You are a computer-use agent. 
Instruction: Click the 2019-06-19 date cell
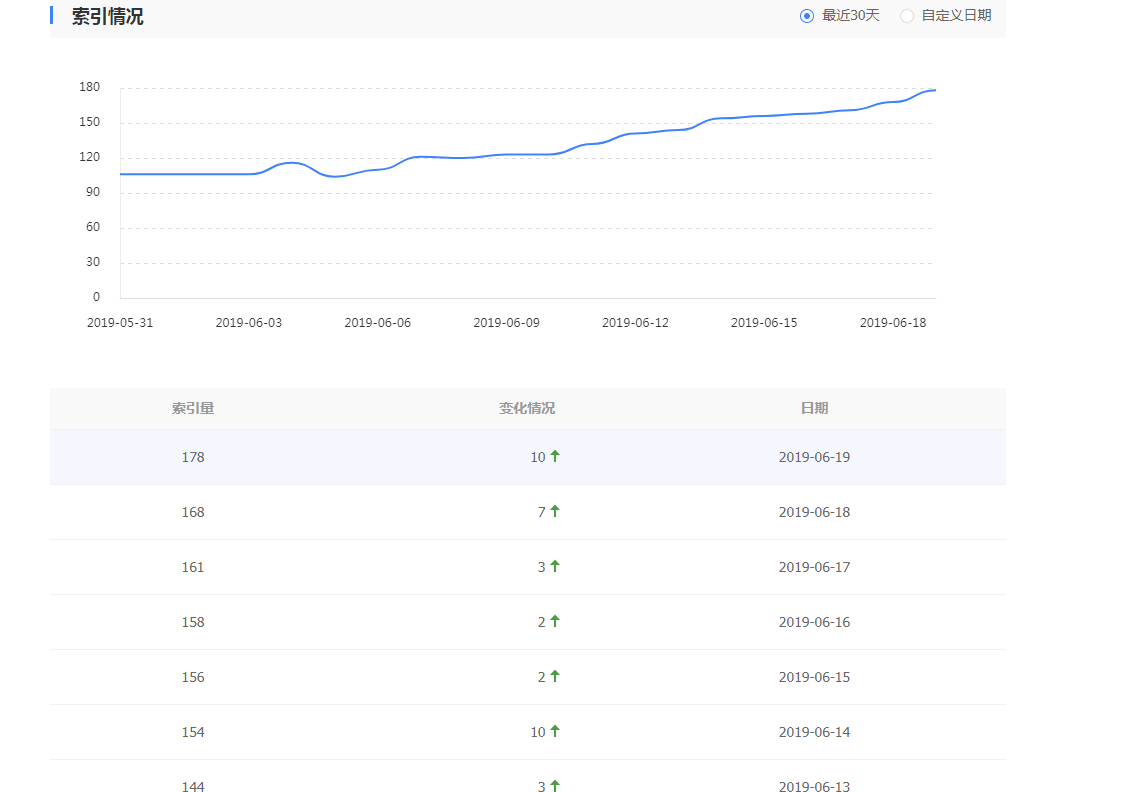click(x=814, y=457)
